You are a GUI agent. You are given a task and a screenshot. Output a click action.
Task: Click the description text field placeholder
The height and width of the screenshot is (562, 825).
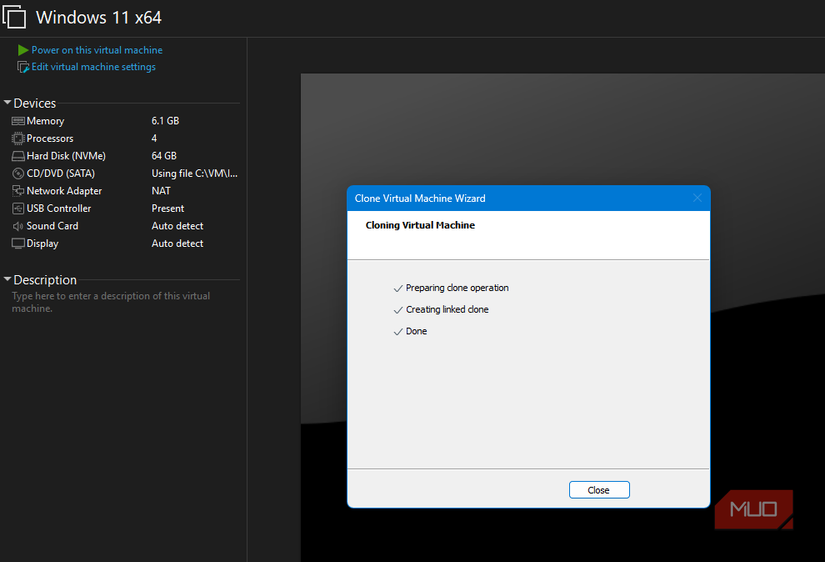point(111,302)
